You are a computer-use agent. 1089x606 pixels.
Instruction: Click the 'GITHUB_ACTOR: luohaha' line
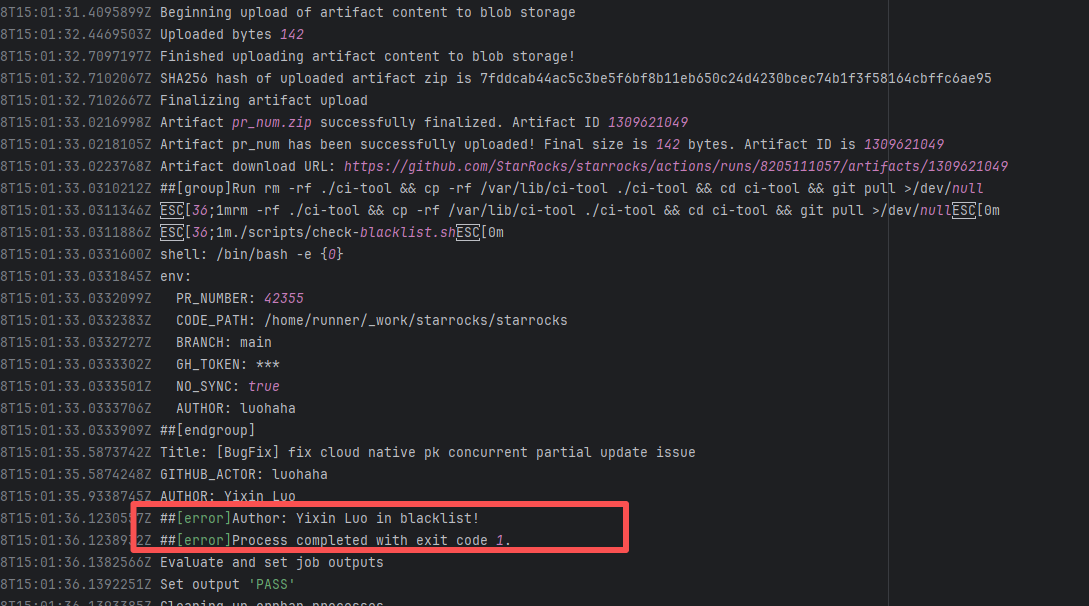coord(243,474)
